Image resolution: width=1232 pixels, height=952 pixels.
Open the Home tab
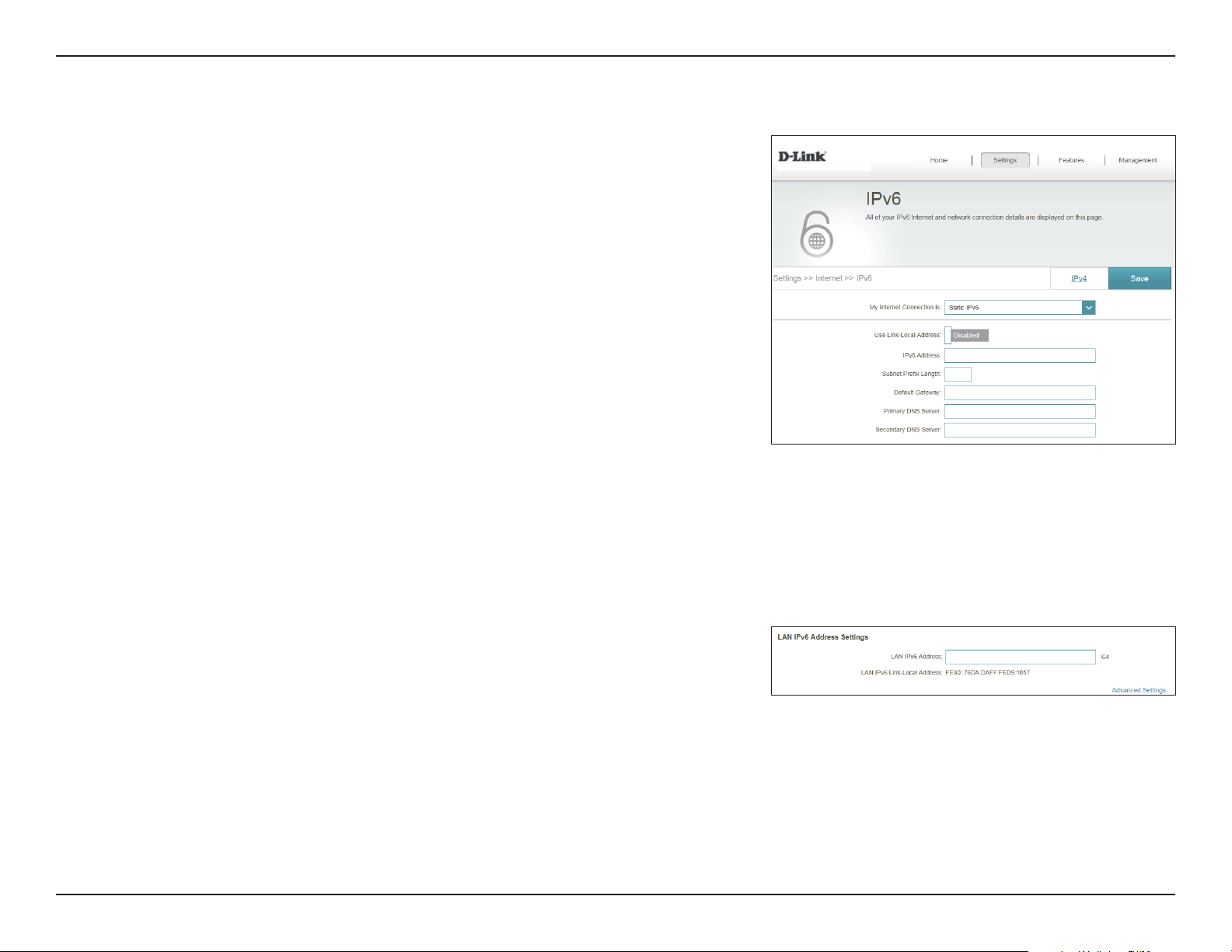939,160
